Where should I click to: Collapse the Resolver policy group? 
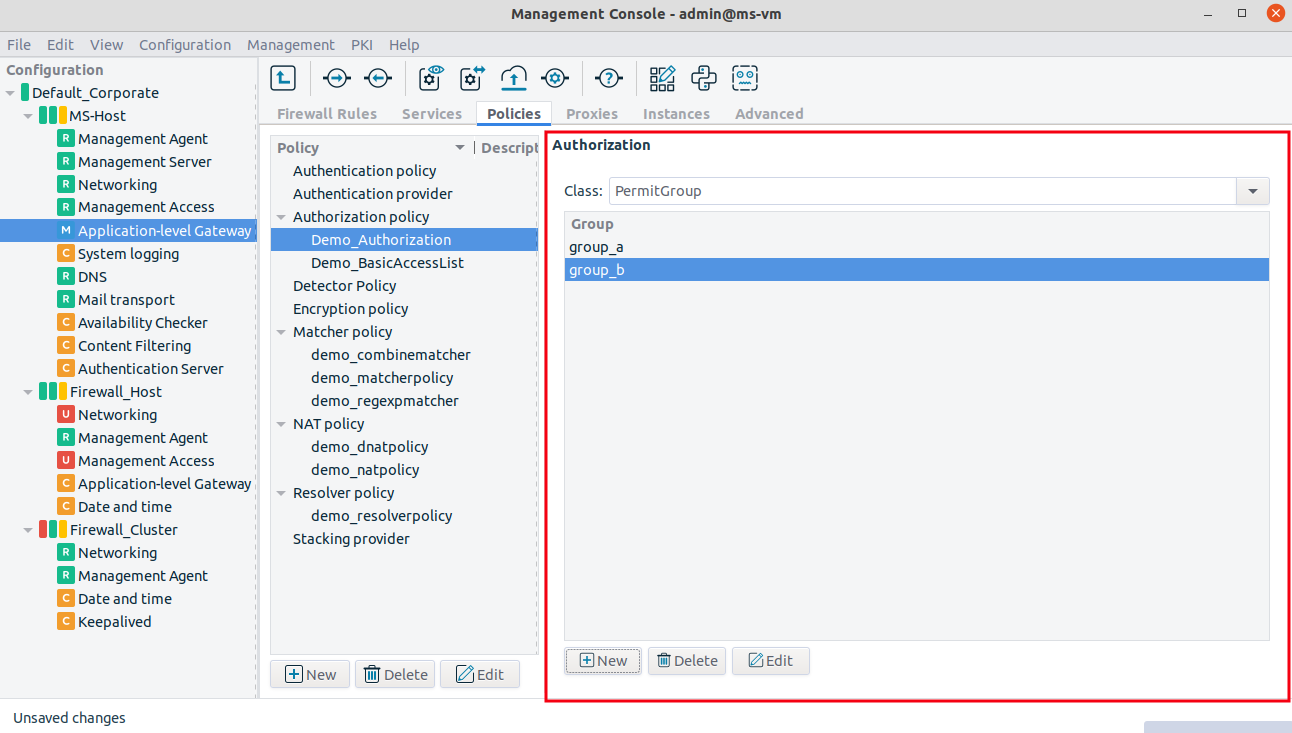point(282,493)
